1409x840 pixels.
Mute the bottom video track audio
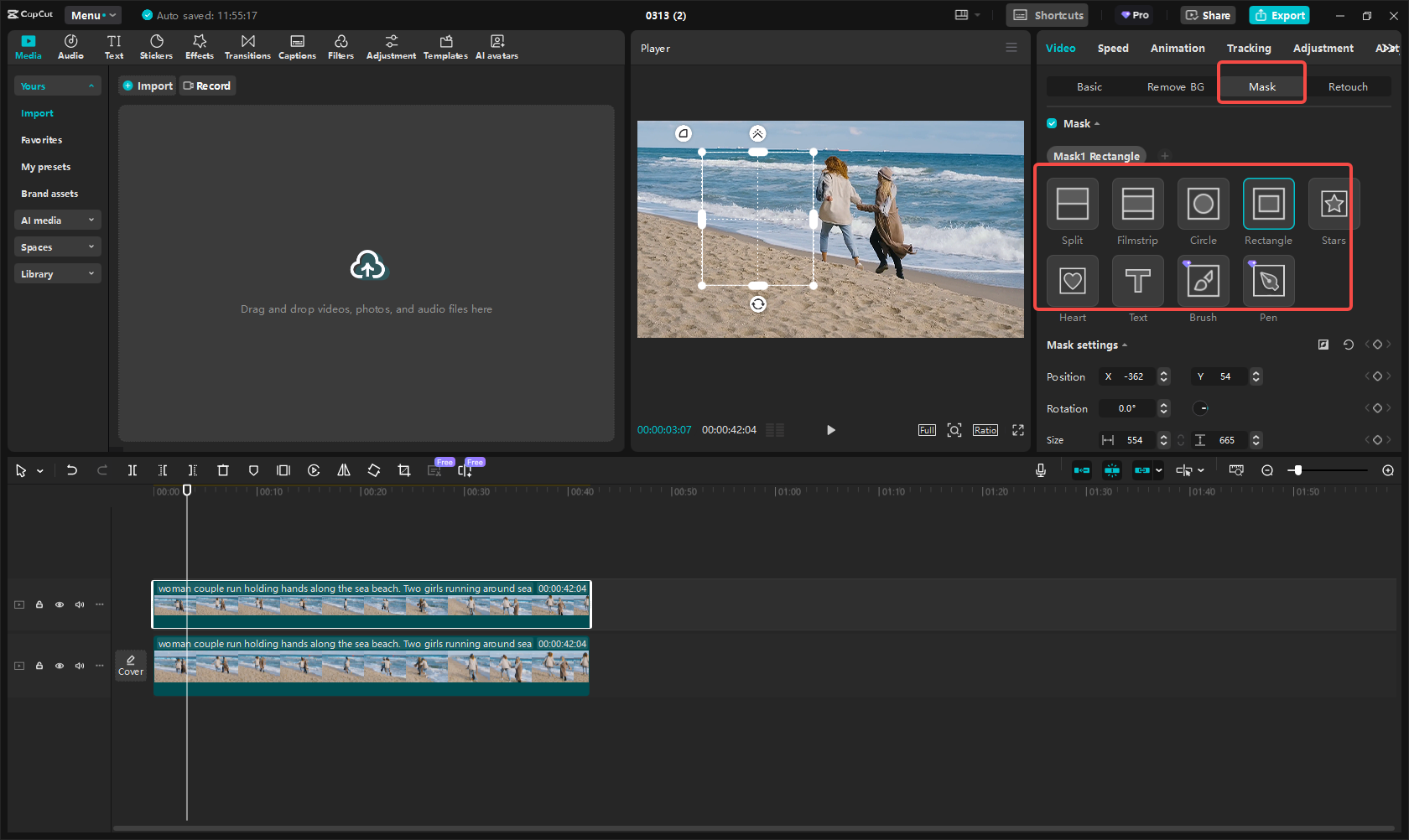click(80, 666)
